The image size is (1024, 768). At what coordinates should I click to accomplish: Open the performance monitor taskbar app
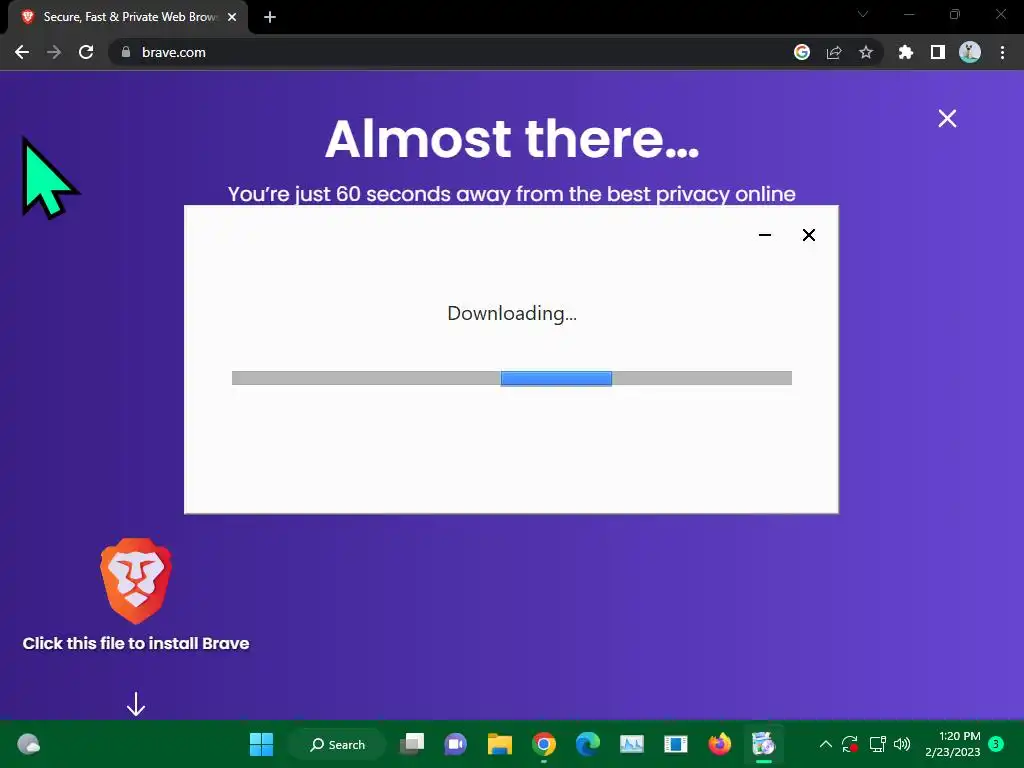coord(632,744)
